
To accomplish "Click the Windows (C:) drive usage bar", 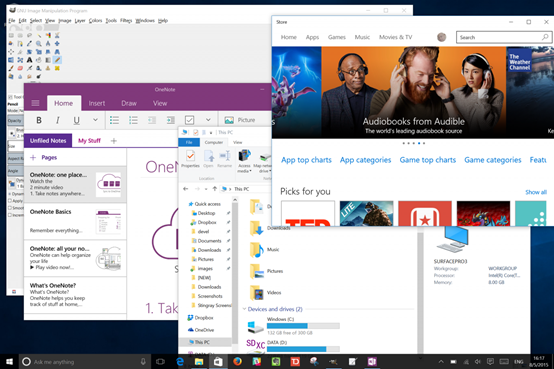I will point(303,326).
